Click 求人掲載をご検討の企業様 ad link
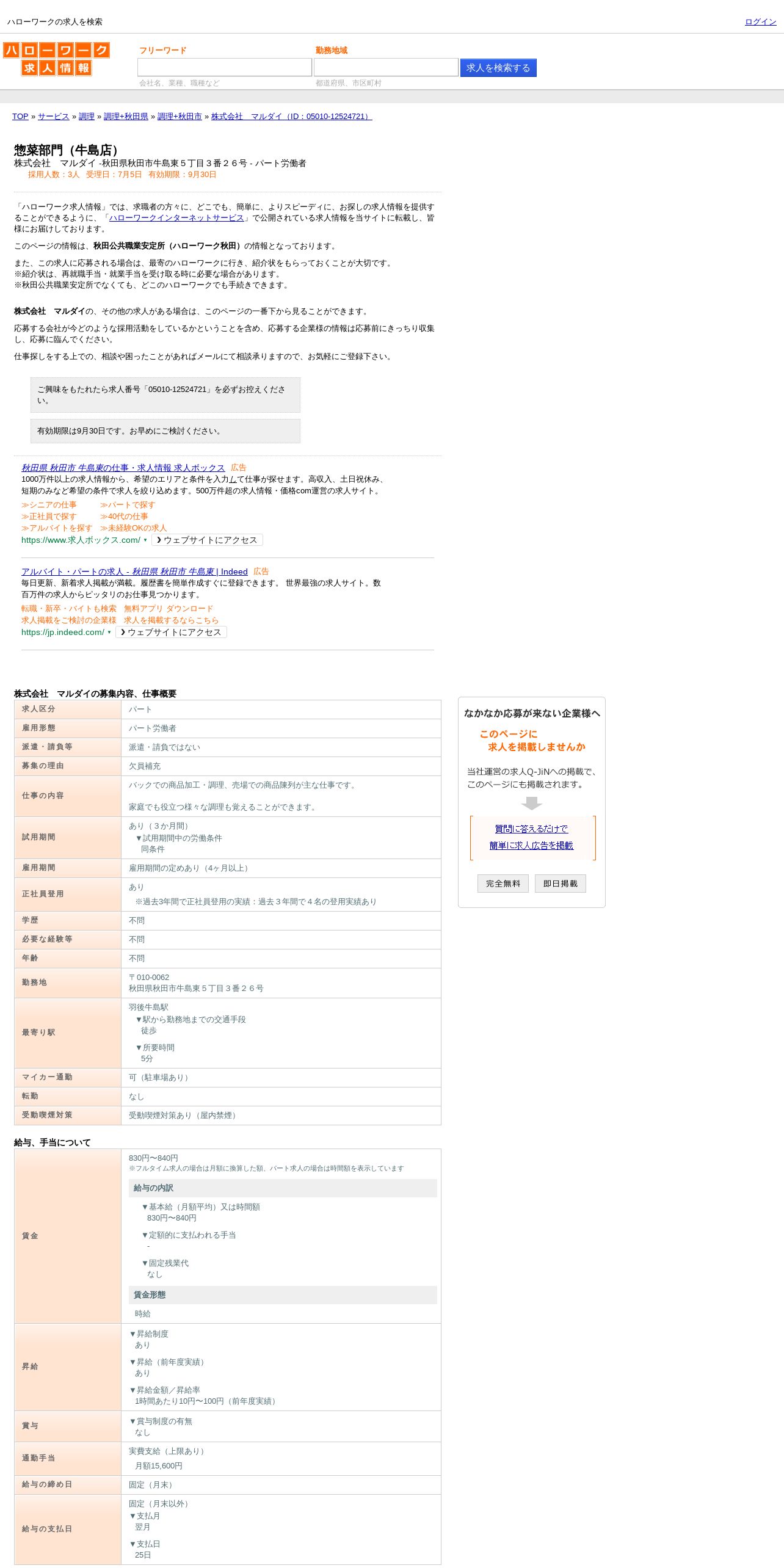 (x=69, y=620)
